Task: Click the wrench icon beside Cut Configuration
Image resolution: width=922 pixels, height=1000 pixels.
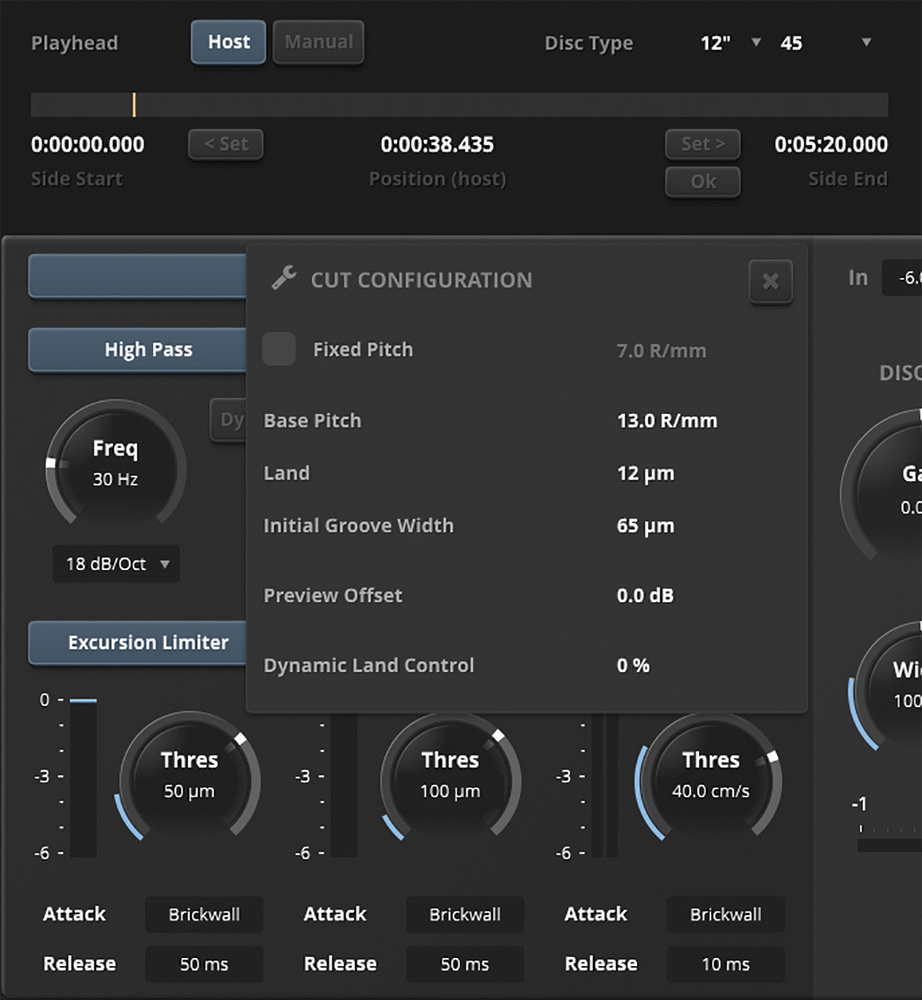Action: tap(284, 279)
